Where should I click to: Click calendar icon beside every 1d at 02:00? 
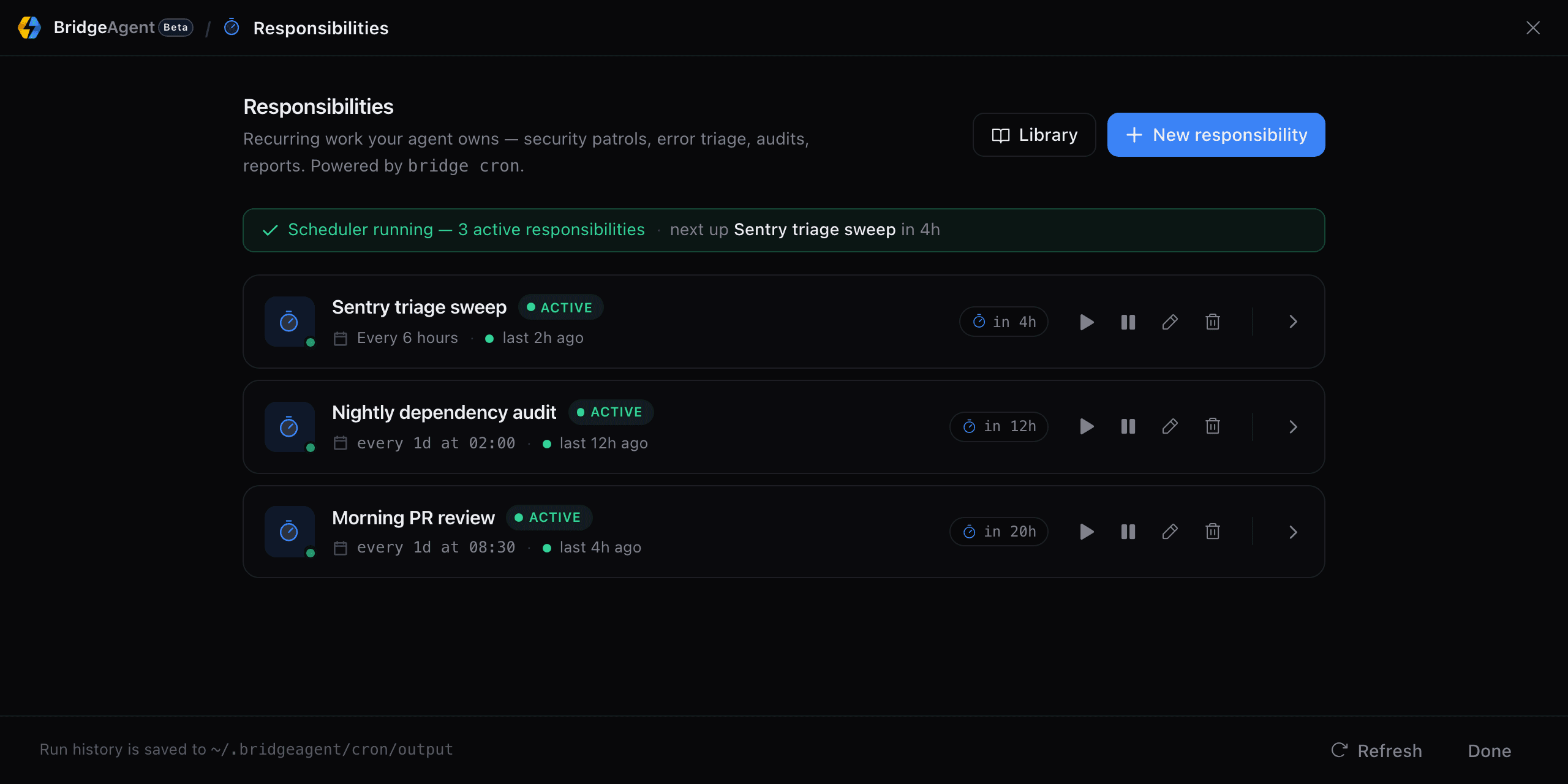(x=341, y=443)
